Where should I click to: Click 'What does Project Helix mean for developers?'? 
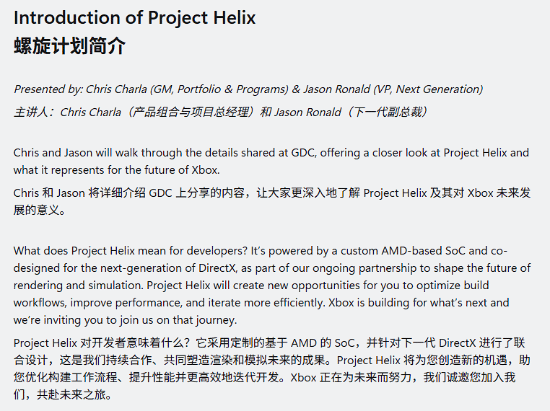130,251
